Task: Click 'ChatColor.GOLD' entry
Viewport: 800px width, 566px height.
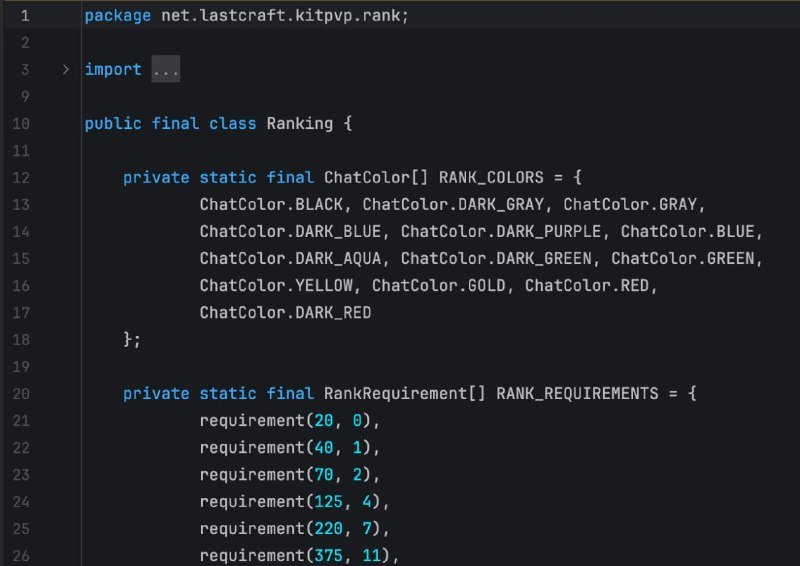Action: [x=439, y=286]
